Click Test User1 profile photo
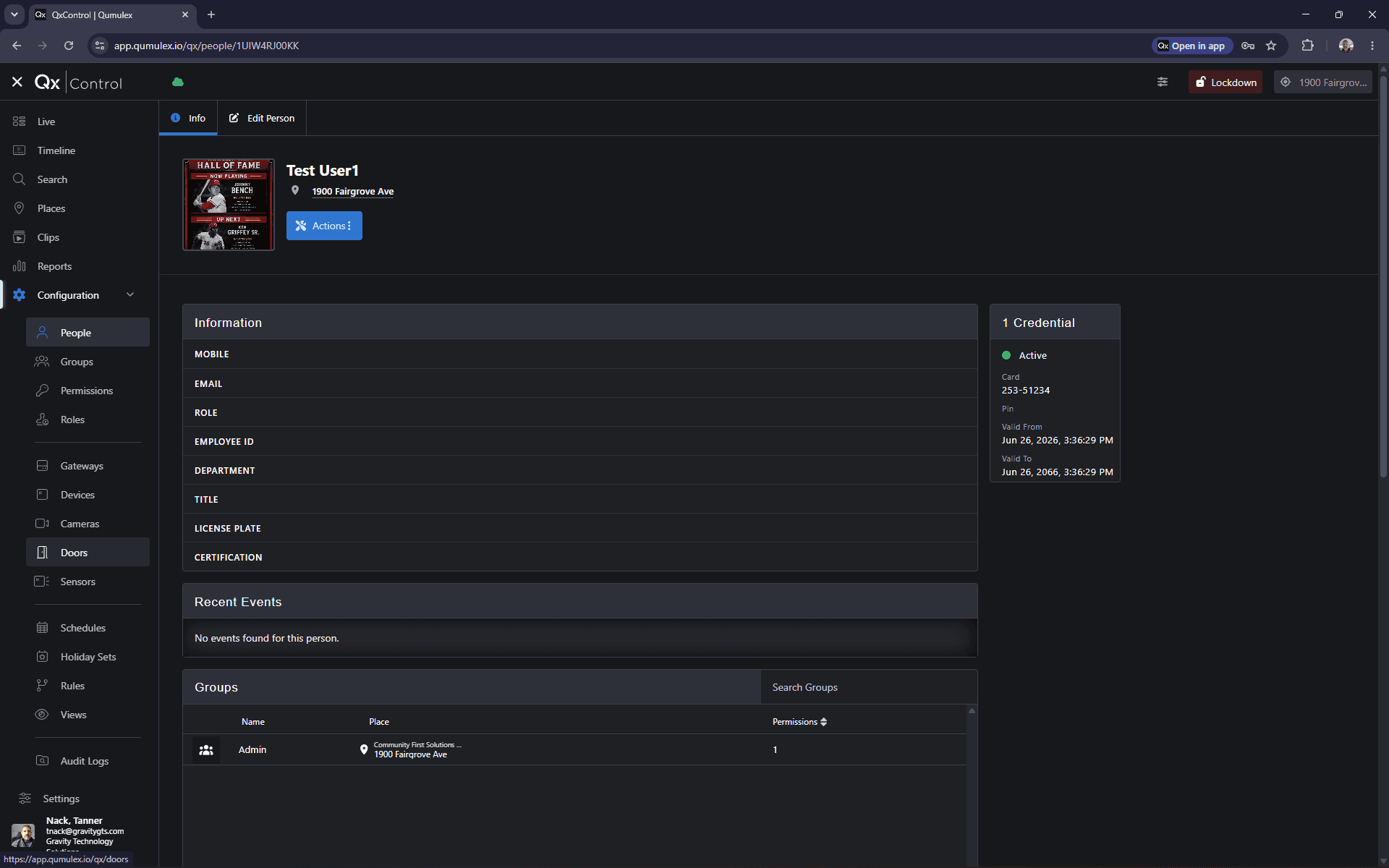The image size is (1389, 868). [x=229, y=205]
